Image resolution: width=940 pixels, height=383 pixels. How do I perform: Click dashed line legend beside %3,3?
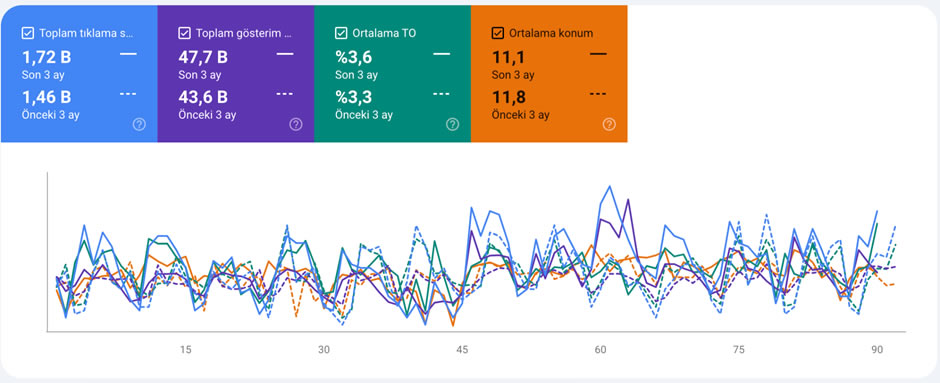(x=441, y=94)
